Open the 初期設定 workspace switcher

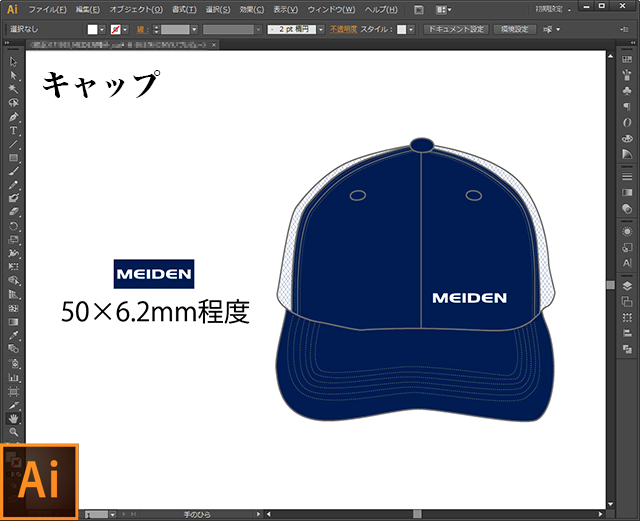coord(553,9)
